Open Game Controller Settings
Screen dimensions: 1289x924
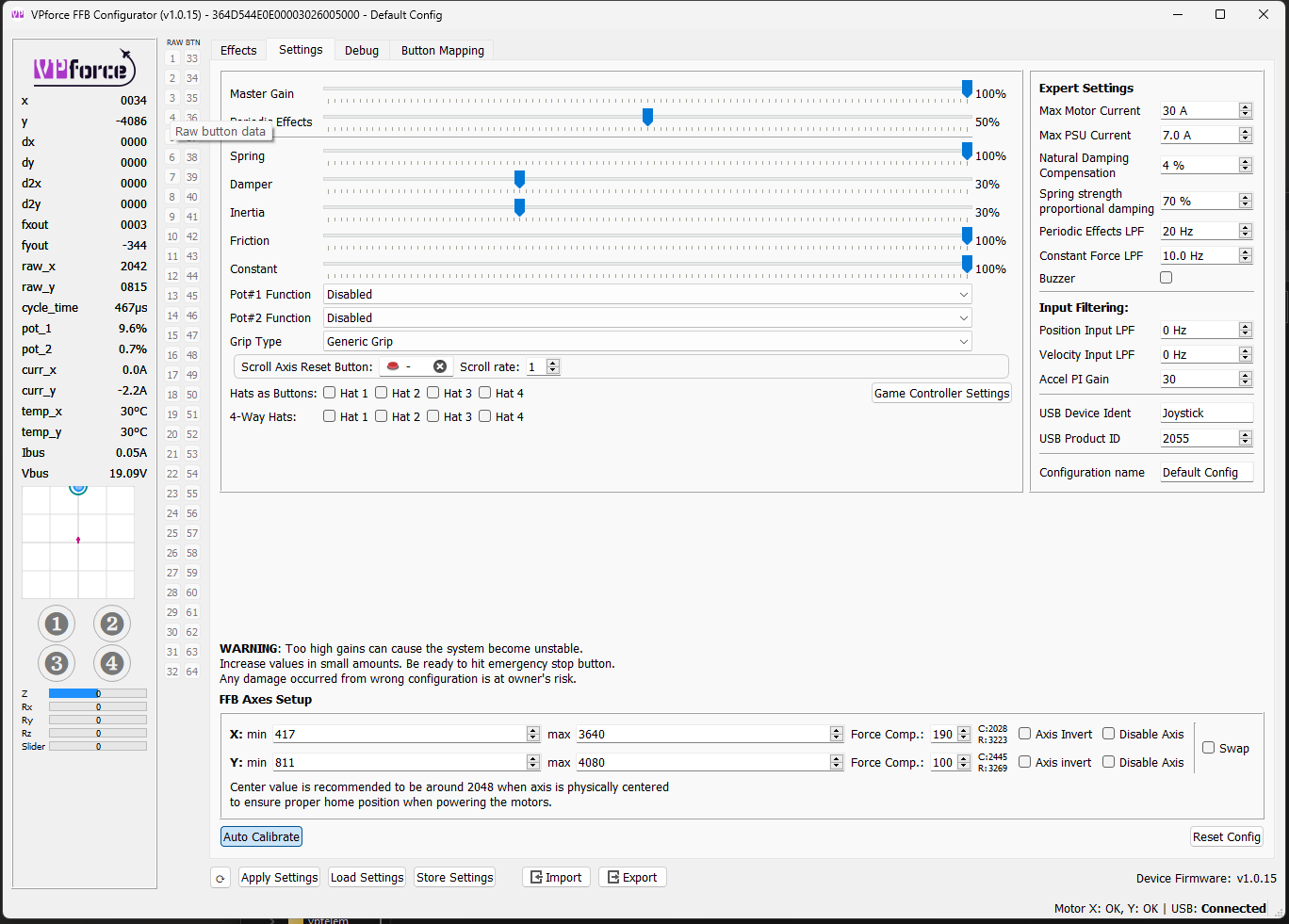(x=942, y=393)
